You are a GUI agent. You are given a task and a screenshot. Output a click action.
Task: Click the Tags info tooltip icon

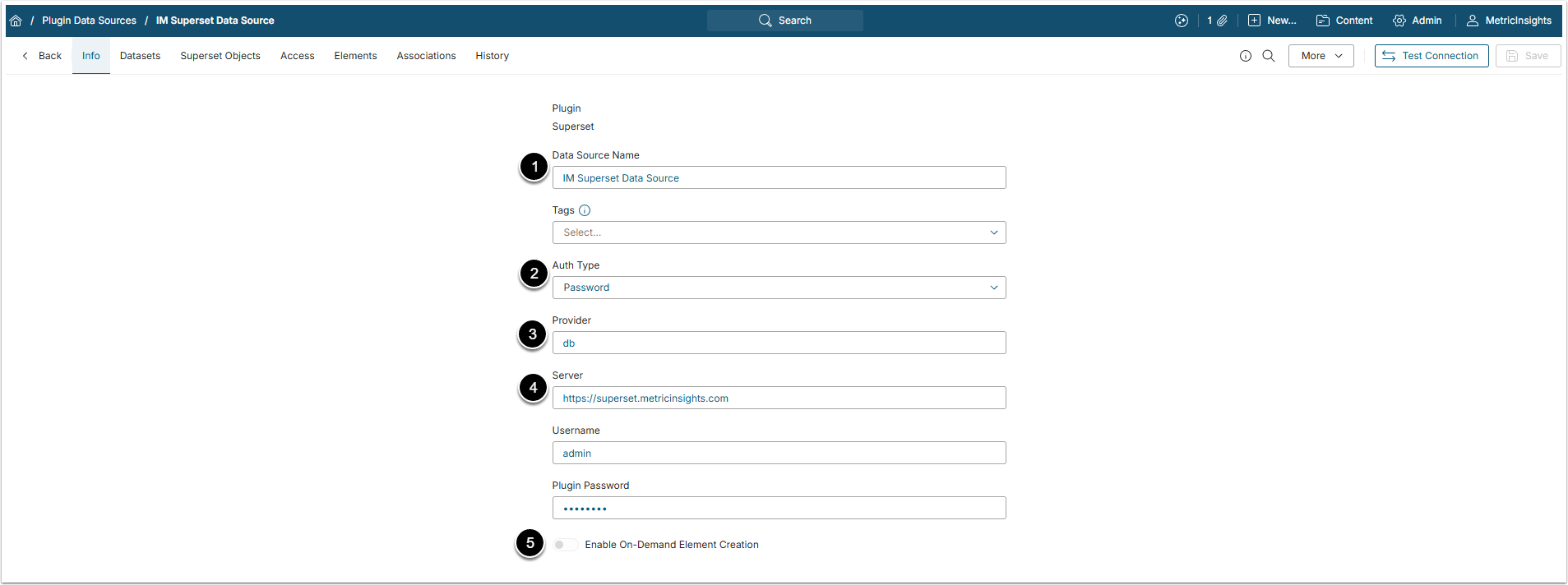585,210
